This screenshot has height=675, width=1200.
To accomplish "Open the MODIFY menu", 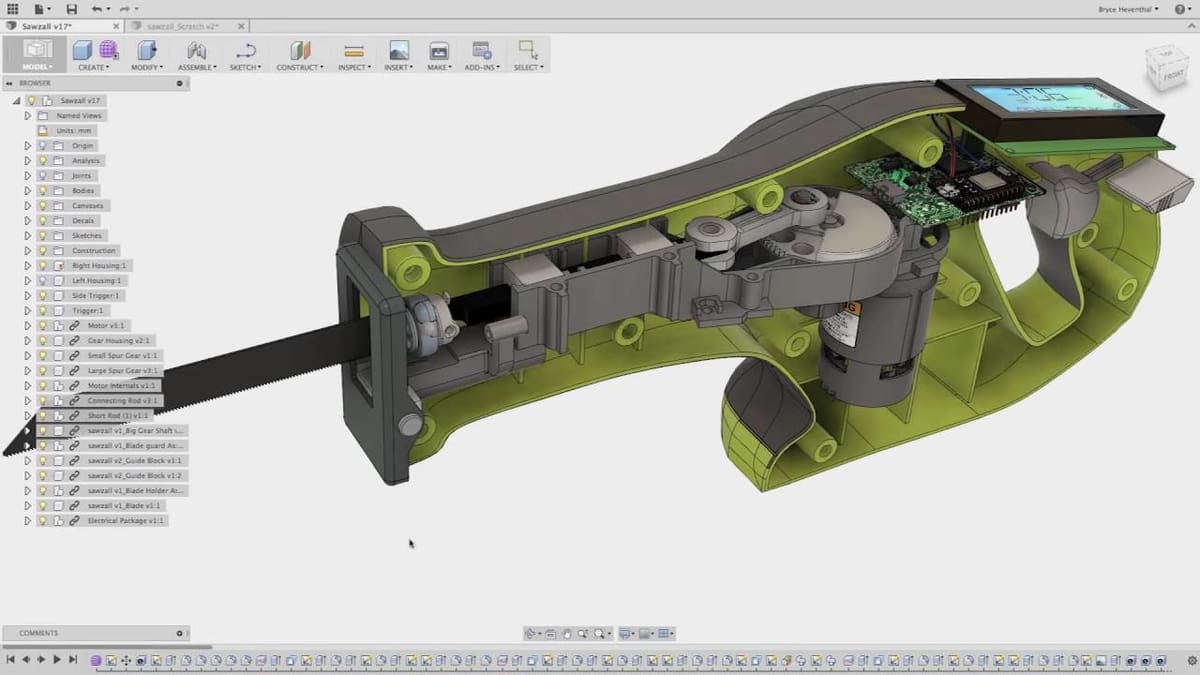I will [x=147, y=67].
